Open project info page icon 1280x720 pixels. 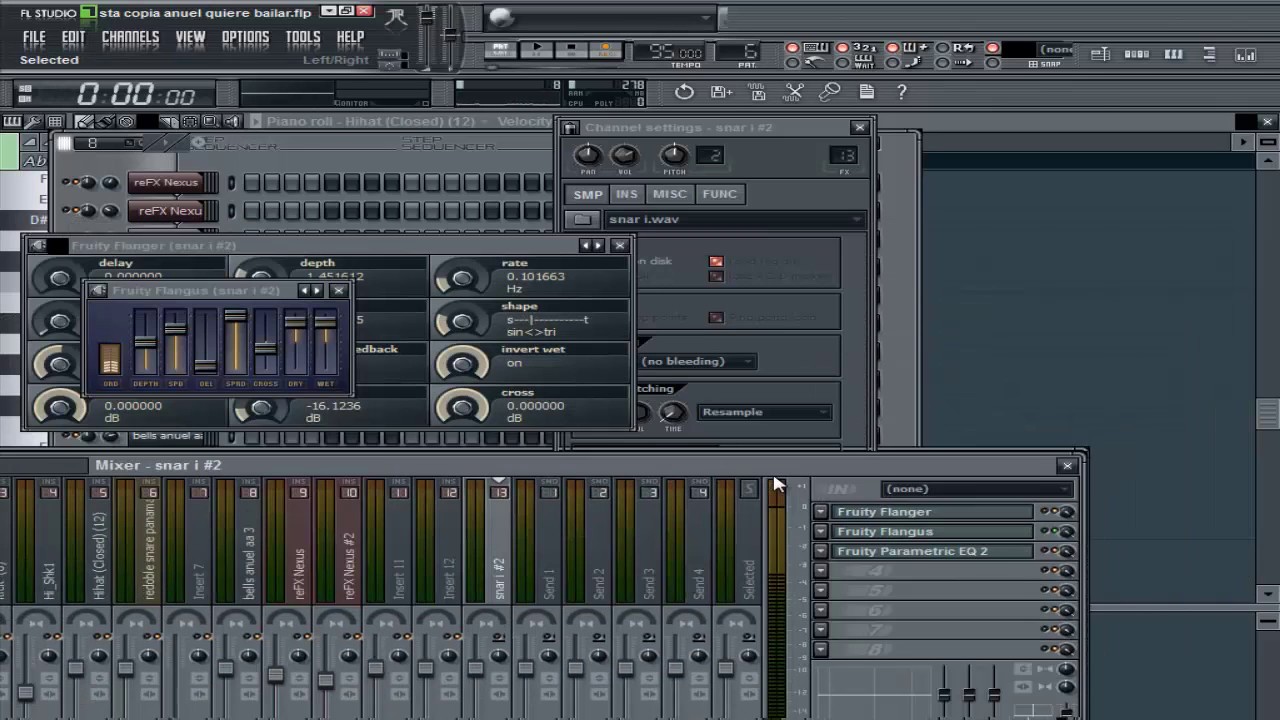coord(866,92)
